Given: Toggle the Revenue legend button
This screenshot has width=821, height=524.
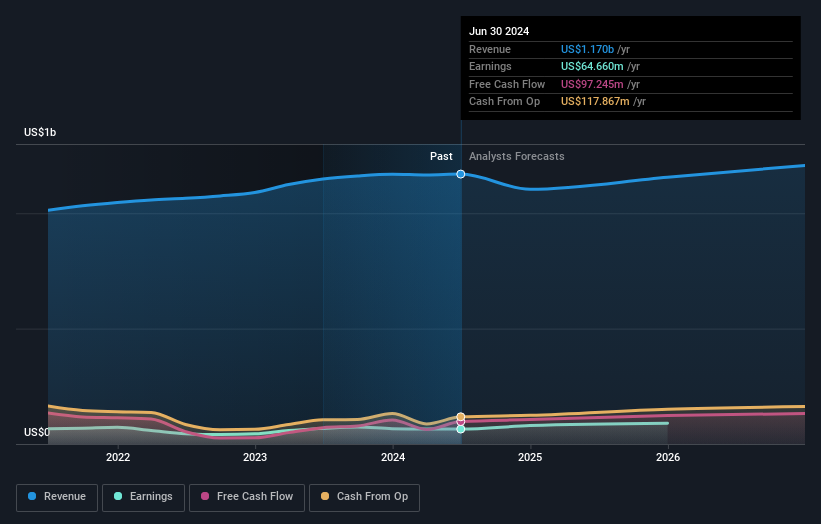Looking at the screenshot, I should pos(57,497).
